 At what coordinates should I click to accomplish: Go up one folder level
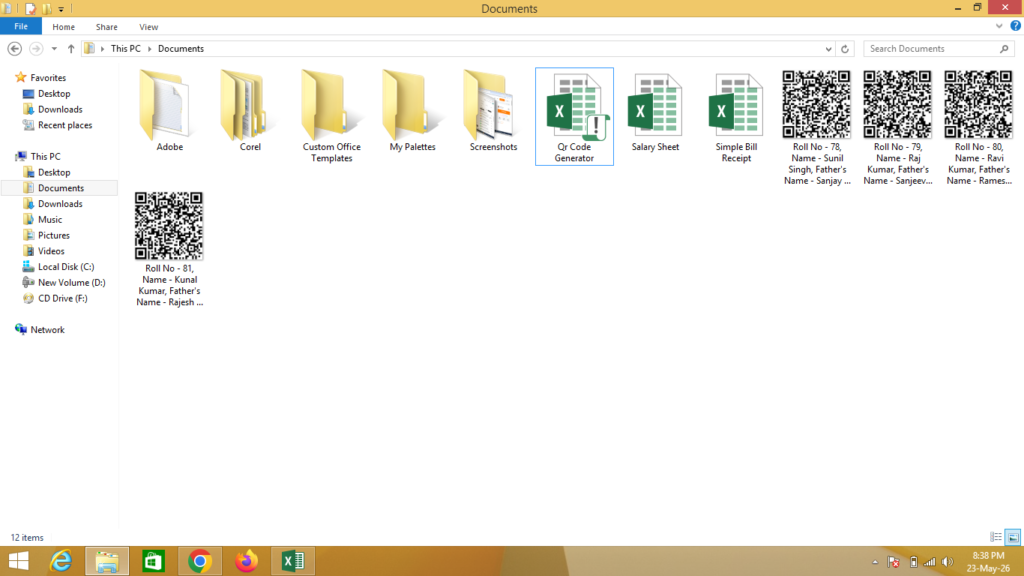[71, 49]
